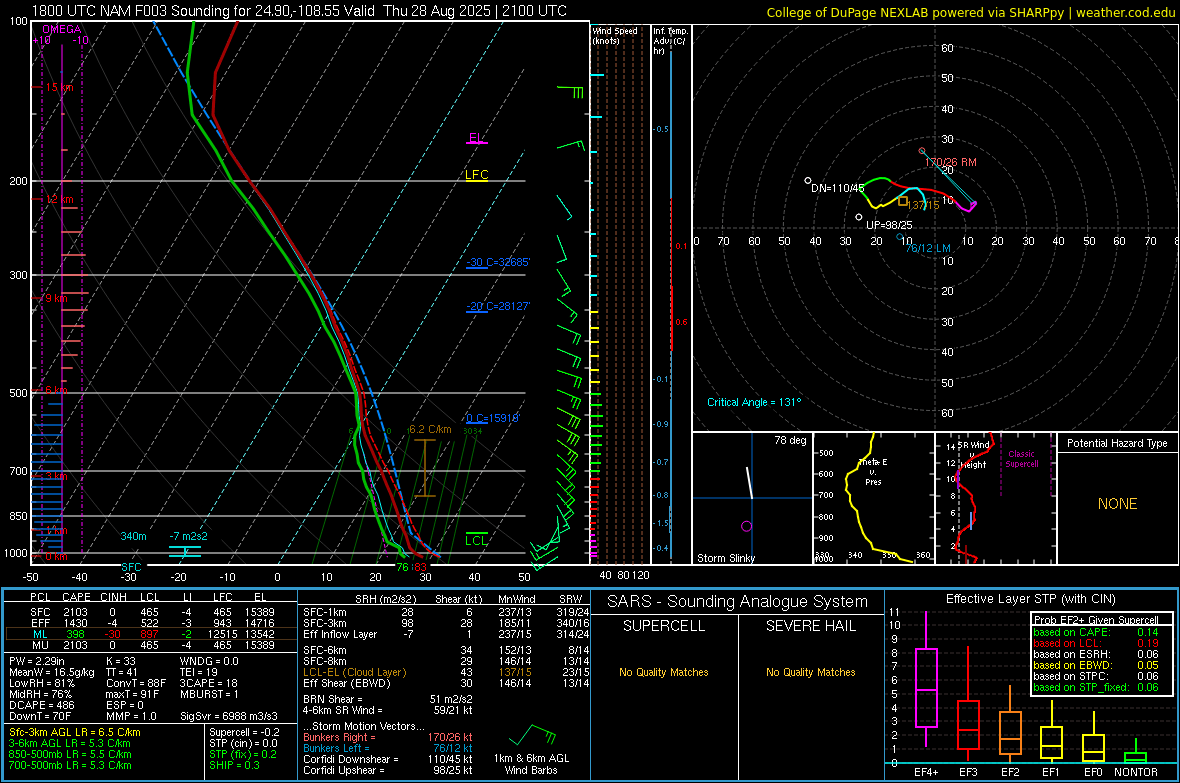Select the 76/12 LM left-mover label
Image resolution: width=1180 pixels, height=783 pixels.
pyautogui.click(x=928, y=248)
